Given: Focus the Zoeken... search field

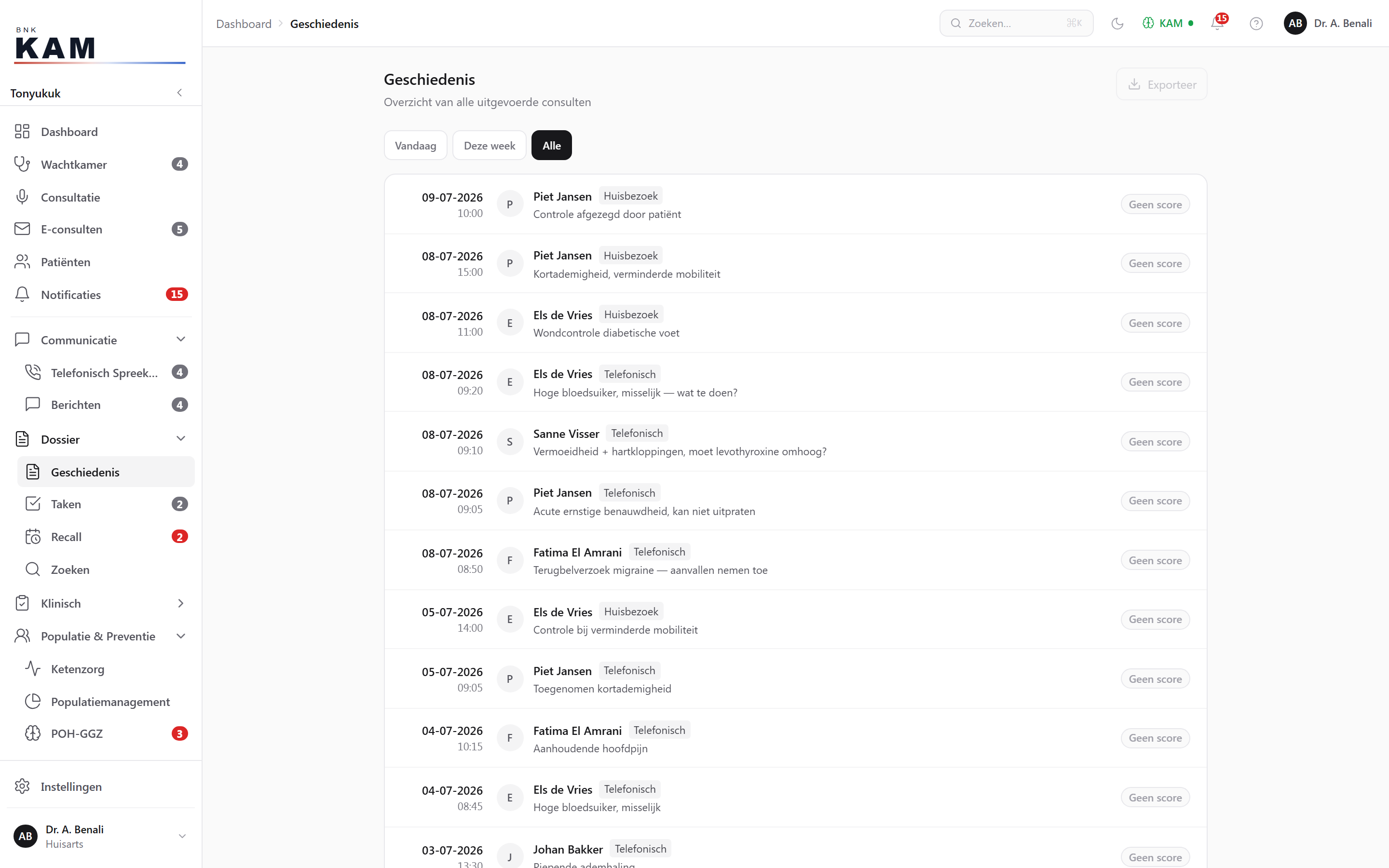Looking at the screenshot, I should (x=1017, y=24).
